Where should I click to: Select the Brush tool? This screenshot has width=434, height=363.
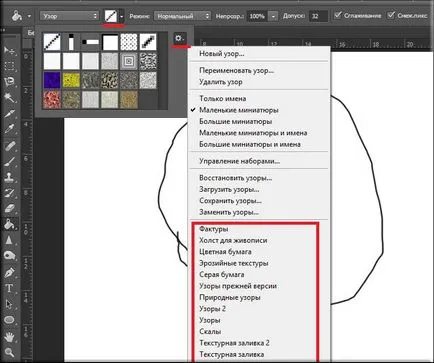[x=9, y=161]
